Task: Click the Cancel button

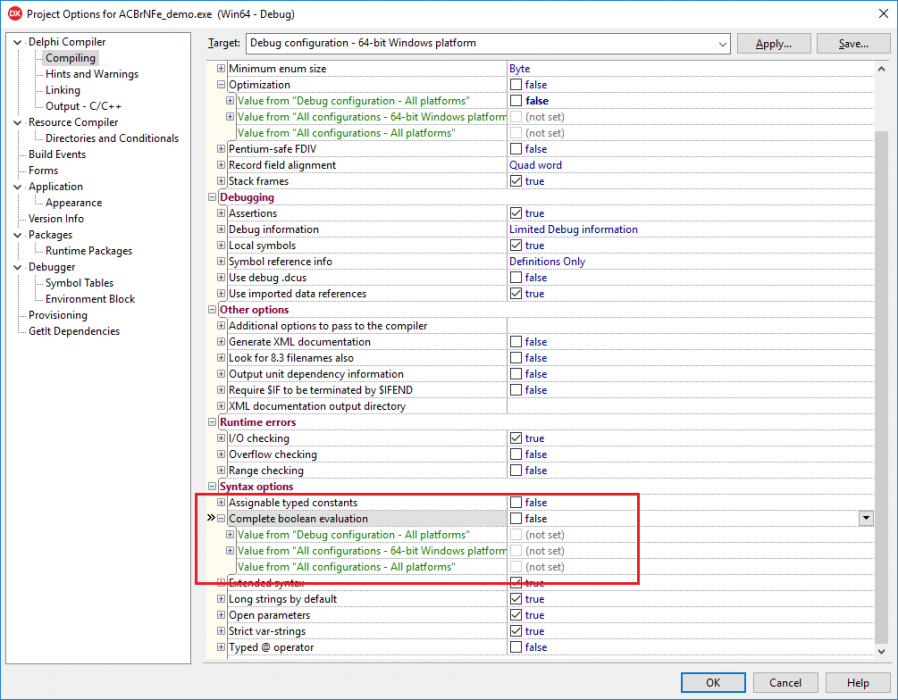Action: point(785,682)
